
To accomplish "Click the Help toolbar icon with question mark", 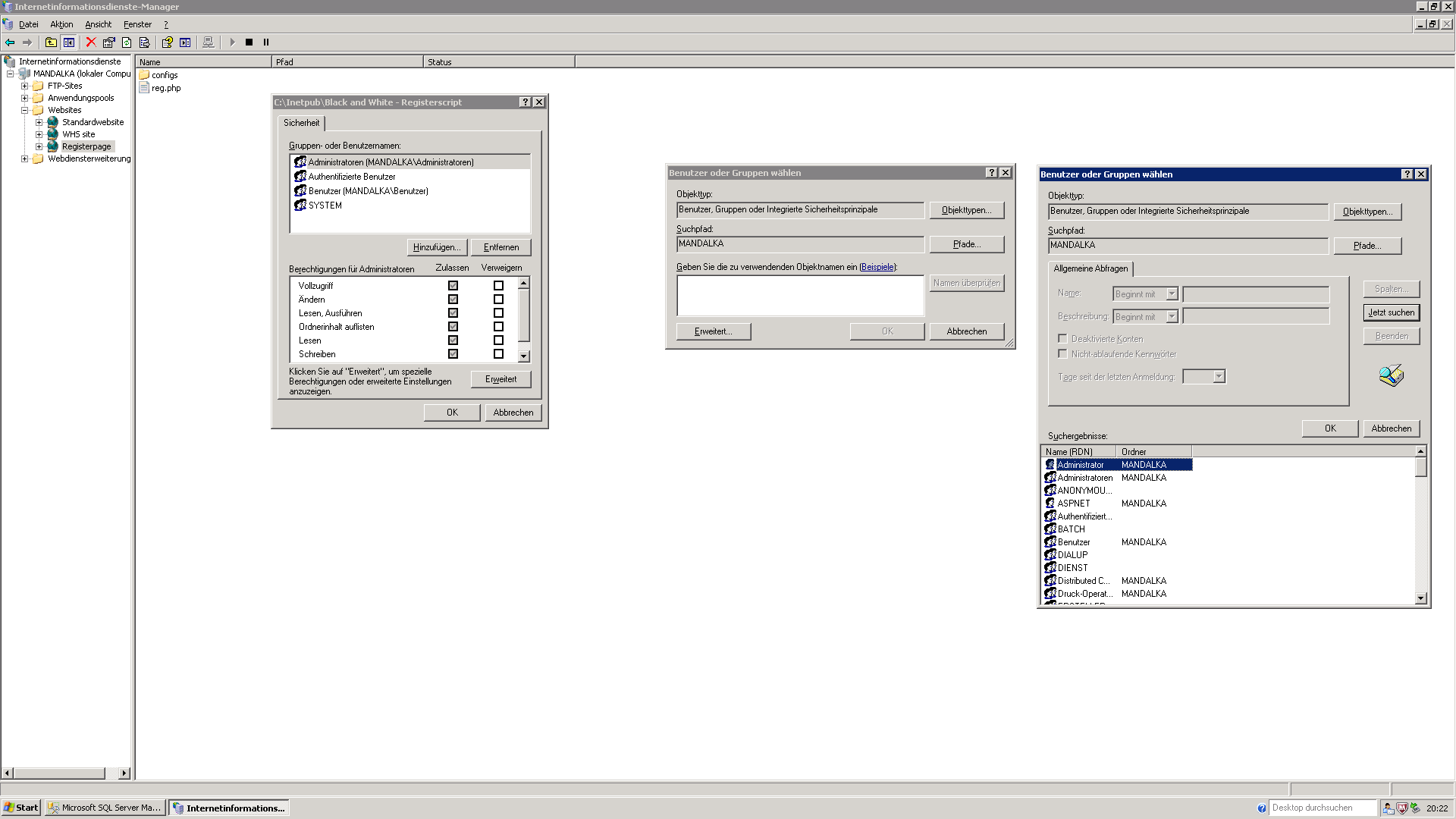I will coord(167,42).
